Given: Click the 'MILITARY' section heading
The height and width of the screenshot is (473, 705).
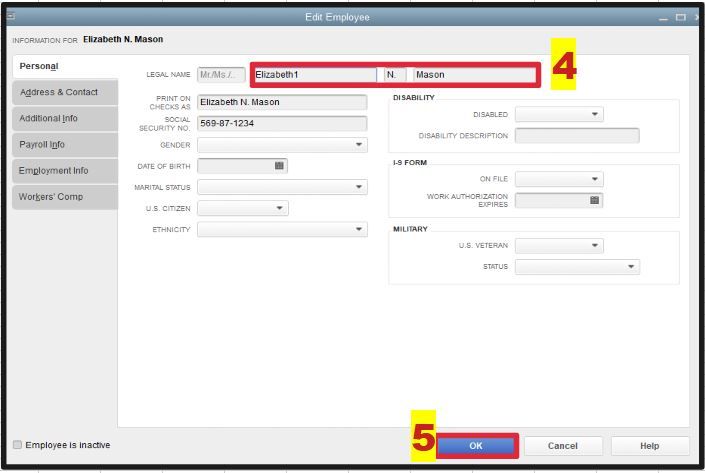Looking at the screenshot, I should (x=410, y=229).
